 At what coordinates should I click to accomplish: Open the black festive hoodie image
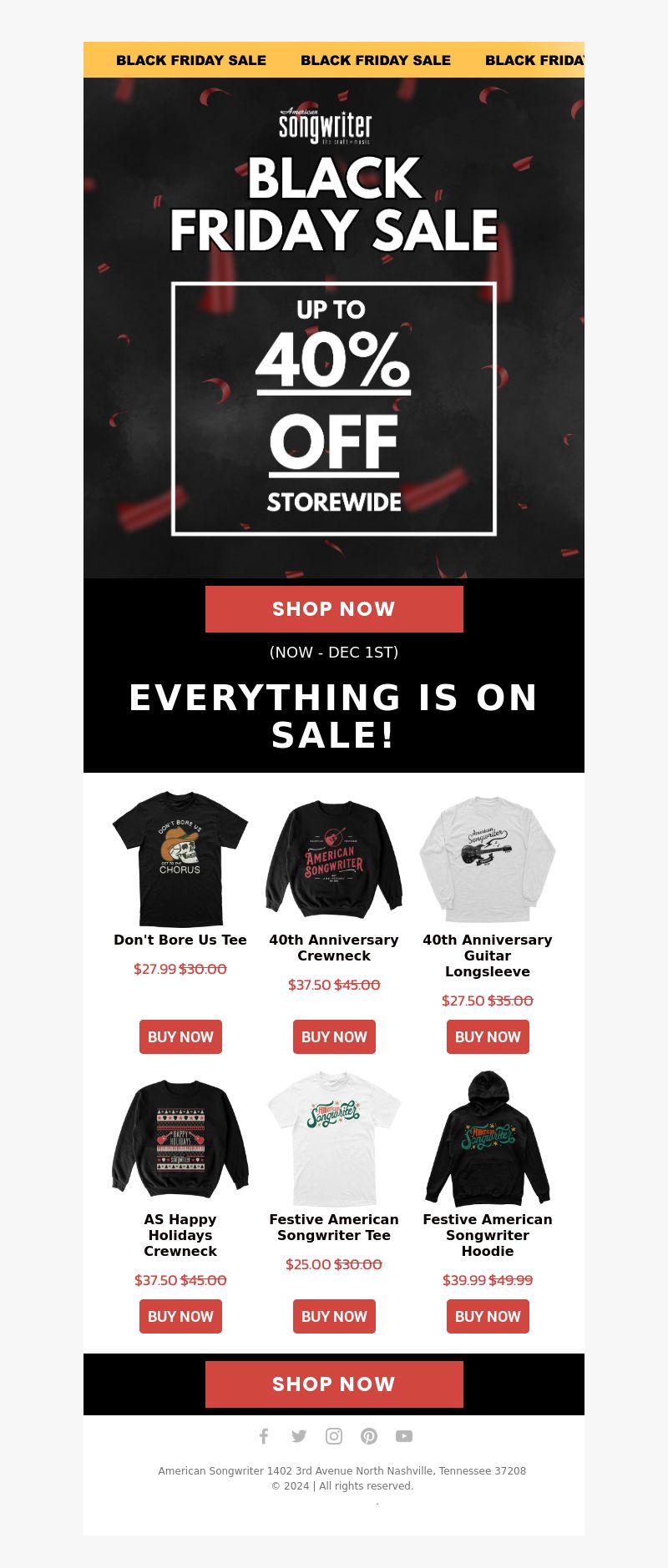point(488,1138)
